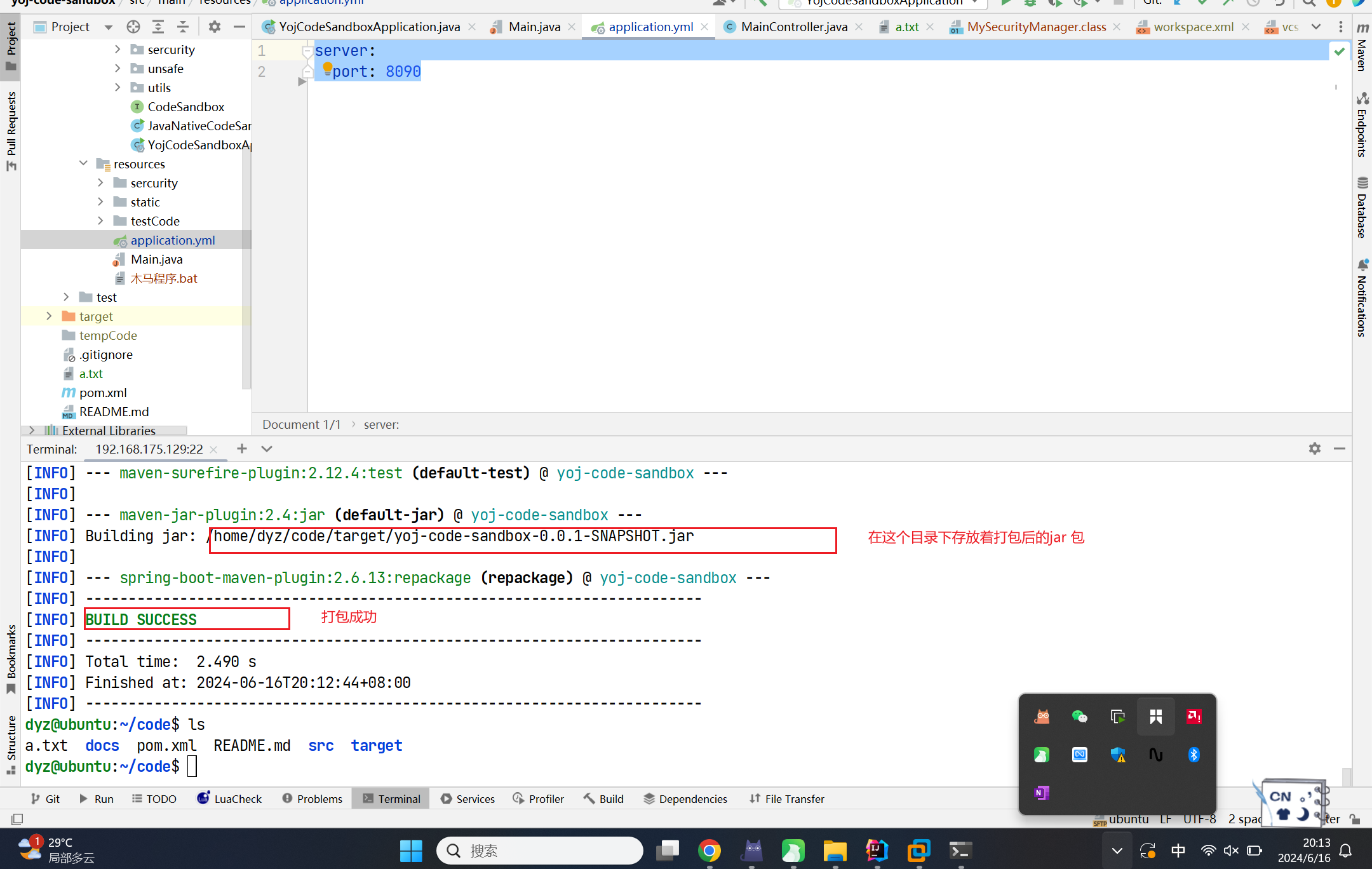Click the UTF-8 encoding status

click(x=1199, y=819)
